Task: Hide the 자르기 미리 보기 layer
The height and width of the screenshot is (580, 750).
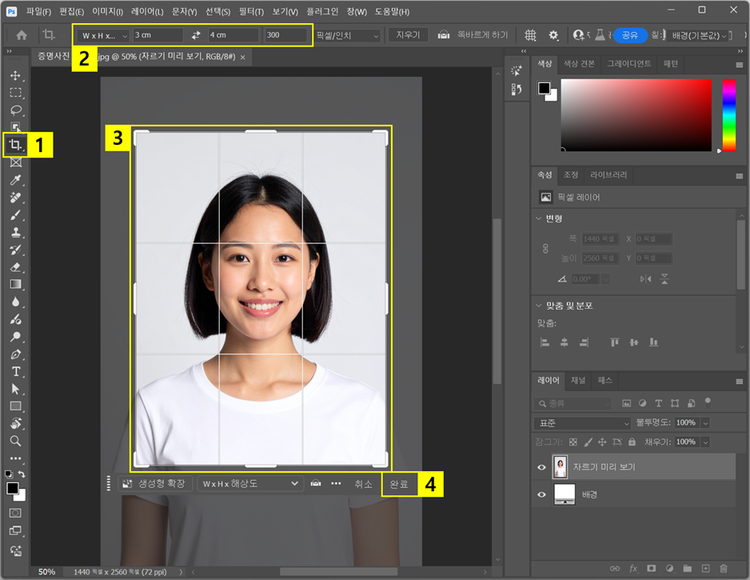Action: [543, 467]
